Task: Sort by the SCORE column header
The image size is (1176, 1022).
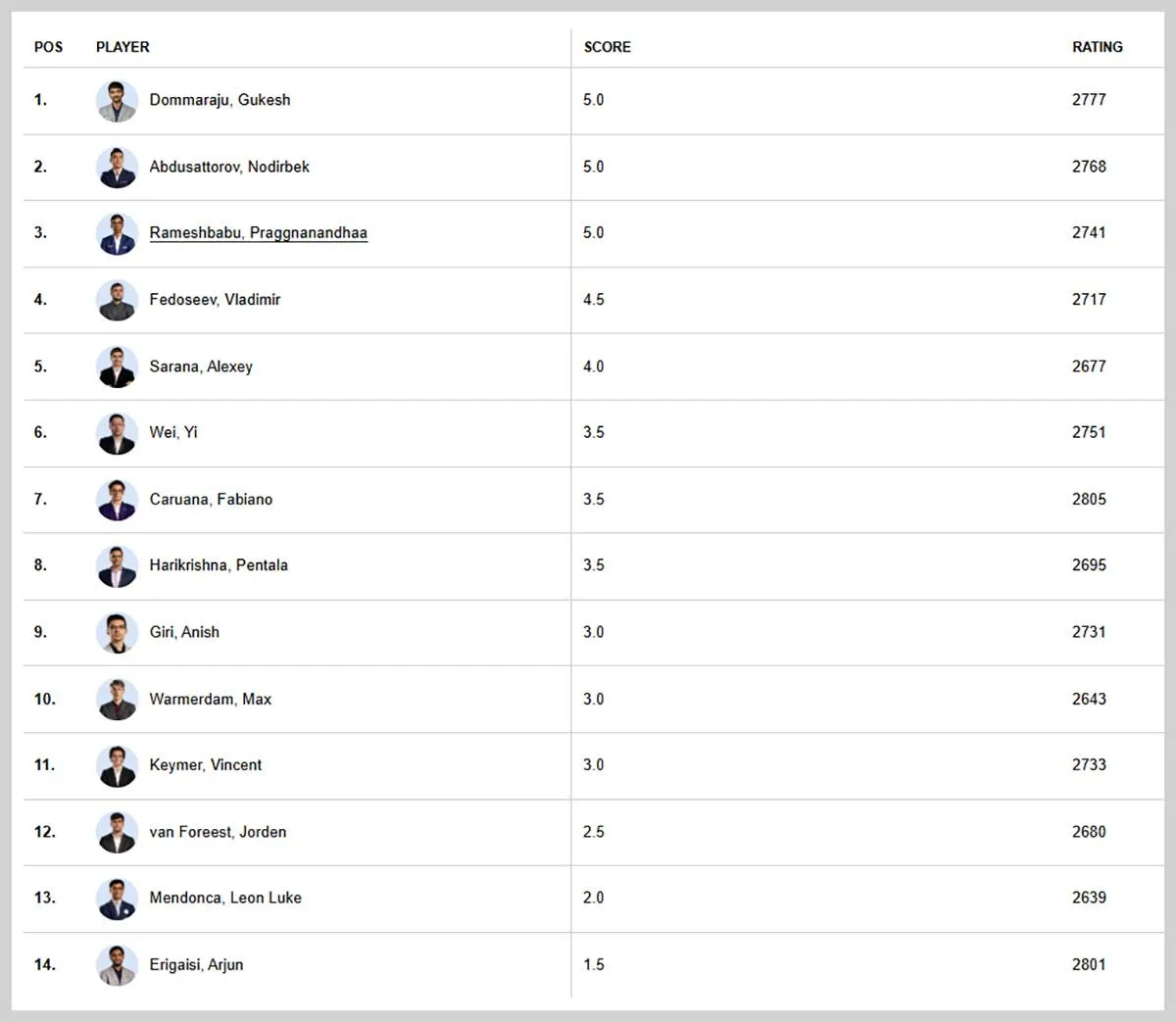Action: coord(608,47)
